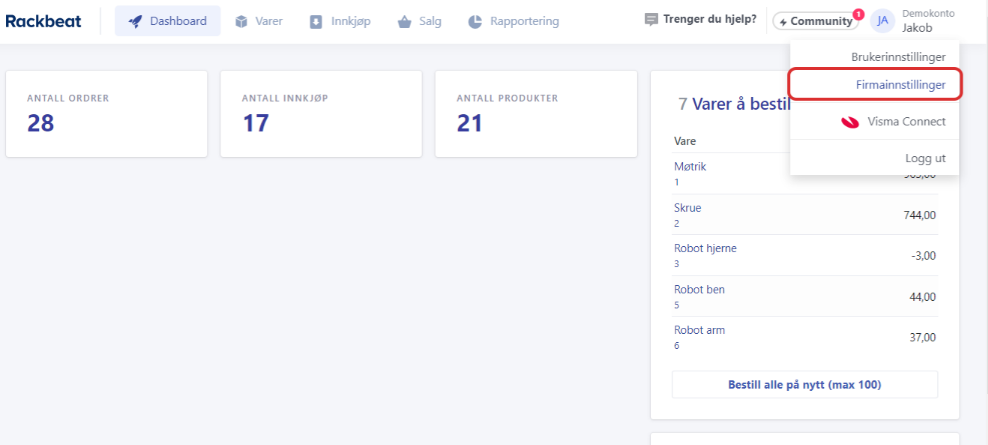The height and width of the screenshot is (445, 988).
Task: Open the Skrue product link
Action: (688, 208)
